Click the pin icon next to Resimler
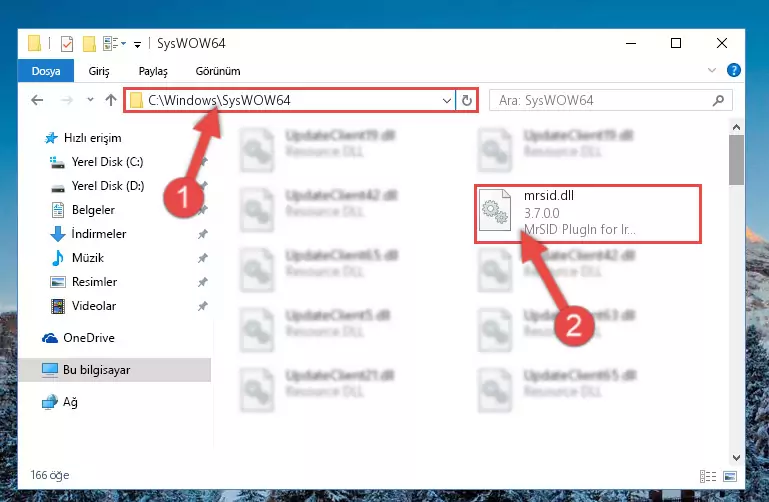The image size is (769, 502). [202, 282]
